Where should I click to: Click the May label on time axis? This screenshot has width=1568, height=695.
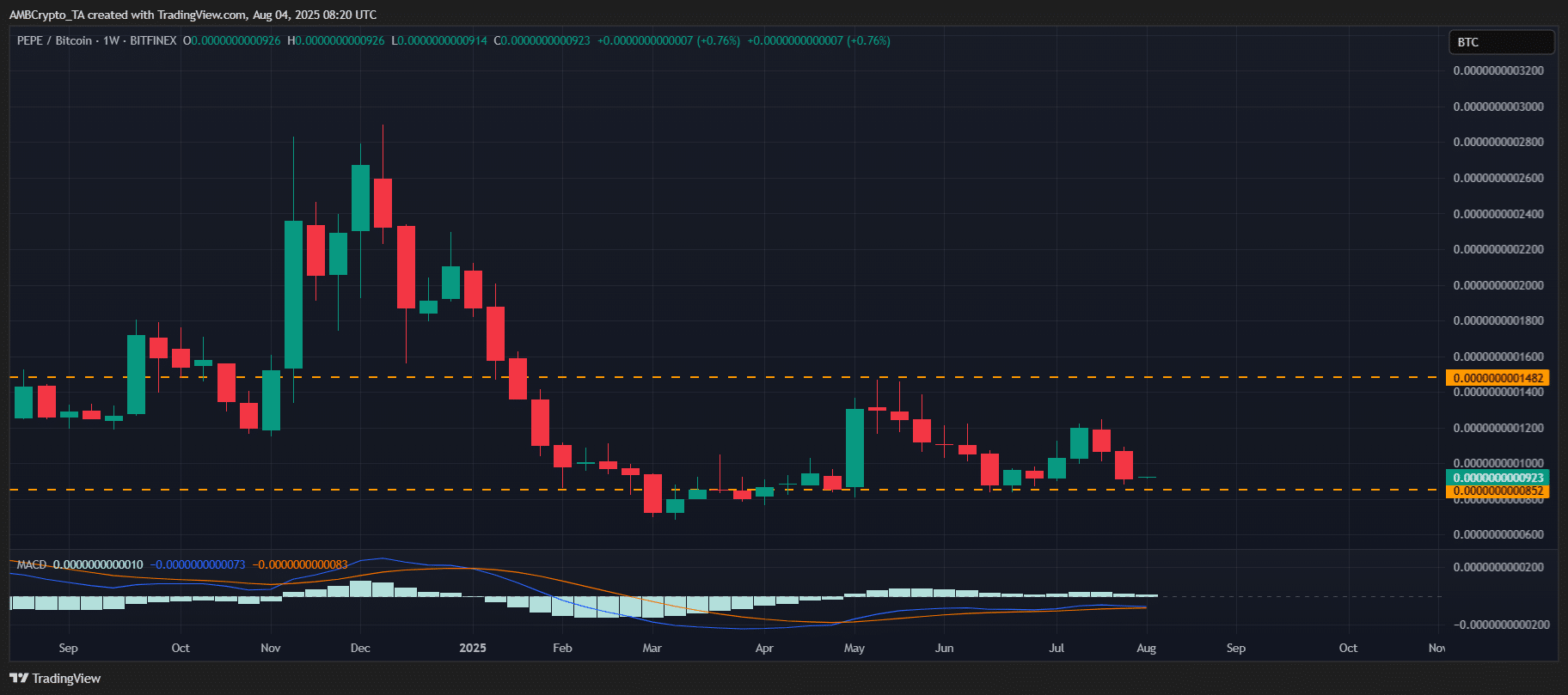(x=854, y=648)
